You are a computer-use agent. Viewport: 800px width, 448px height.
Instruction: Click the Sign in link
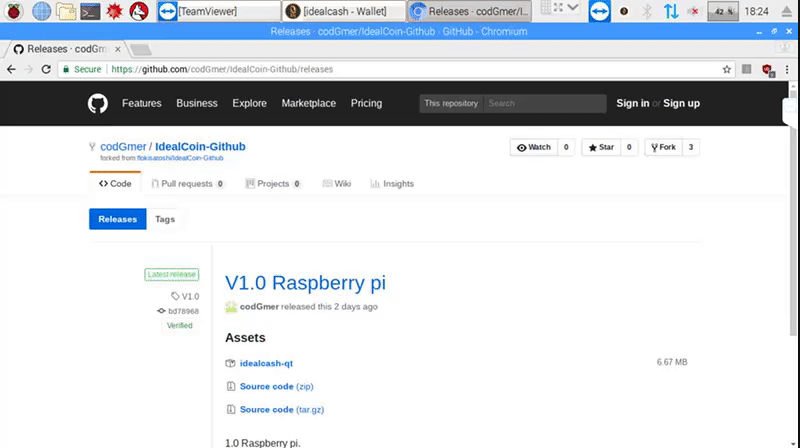[633, 103]
